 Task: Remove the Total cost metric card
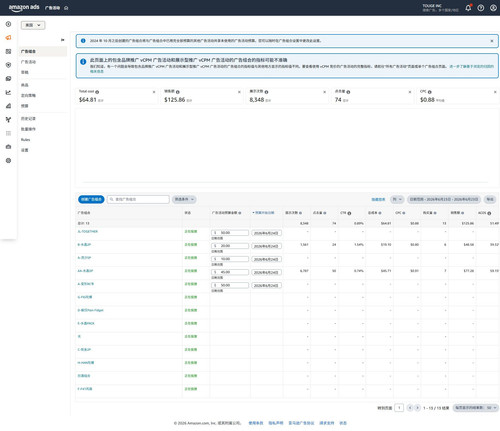pyautogui.click(x=154, y=92)
